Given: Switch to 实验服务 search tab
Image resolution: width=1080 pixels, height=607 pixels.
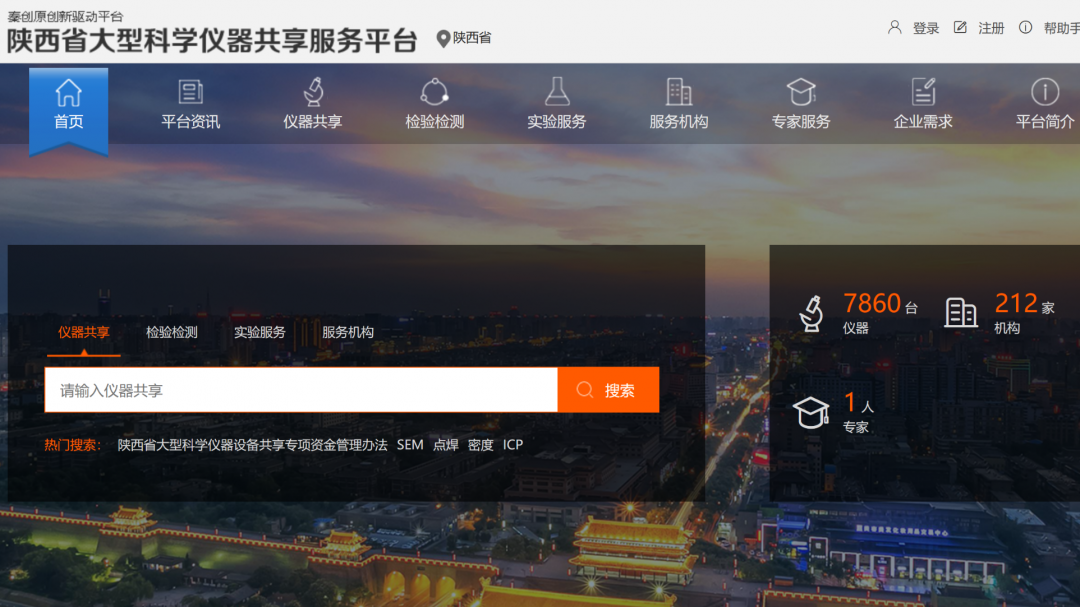Looking at the screenshot, I should (259, 332).
